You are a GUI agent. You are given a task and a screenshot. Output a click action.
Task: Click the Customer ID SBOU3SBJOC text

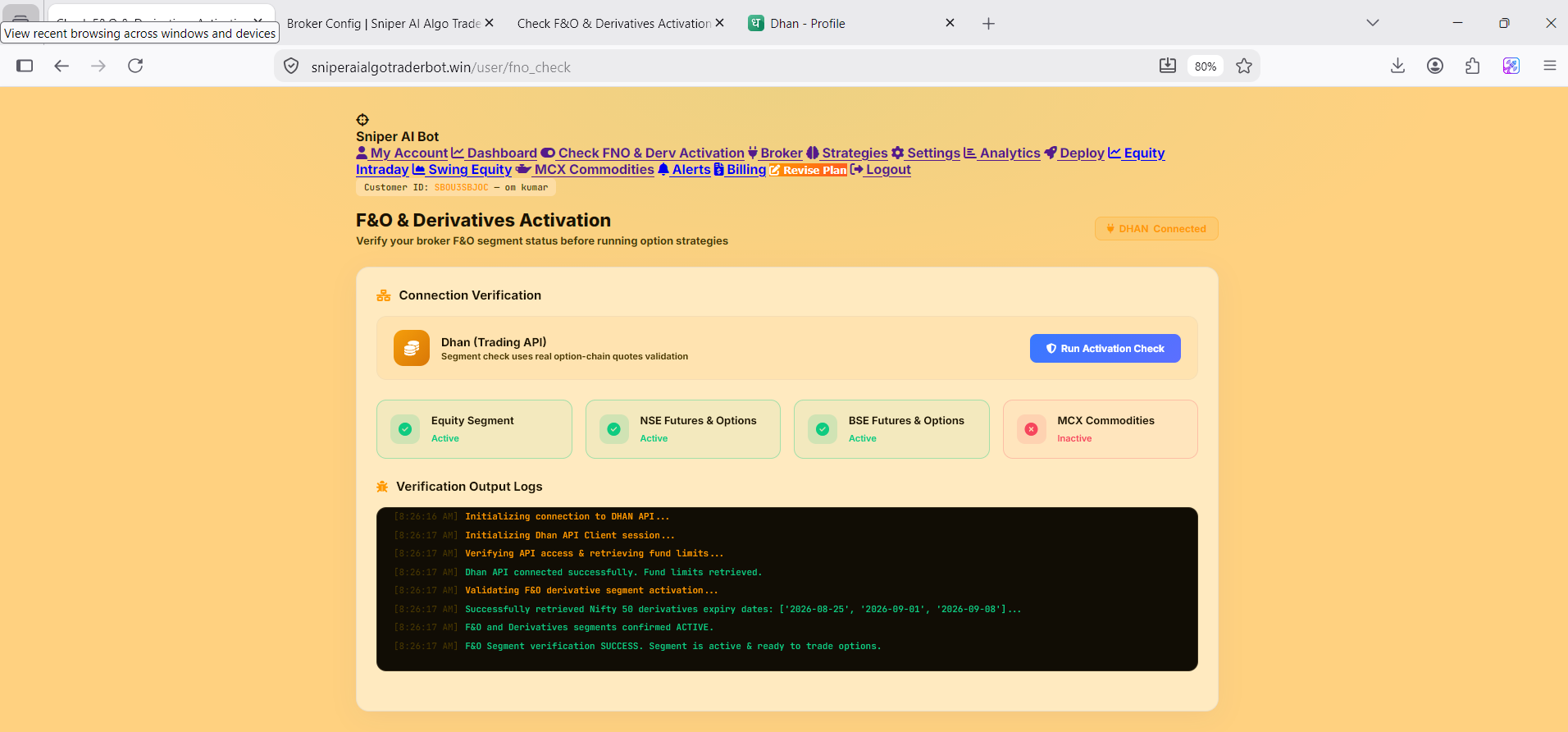[x=461, y=187]
